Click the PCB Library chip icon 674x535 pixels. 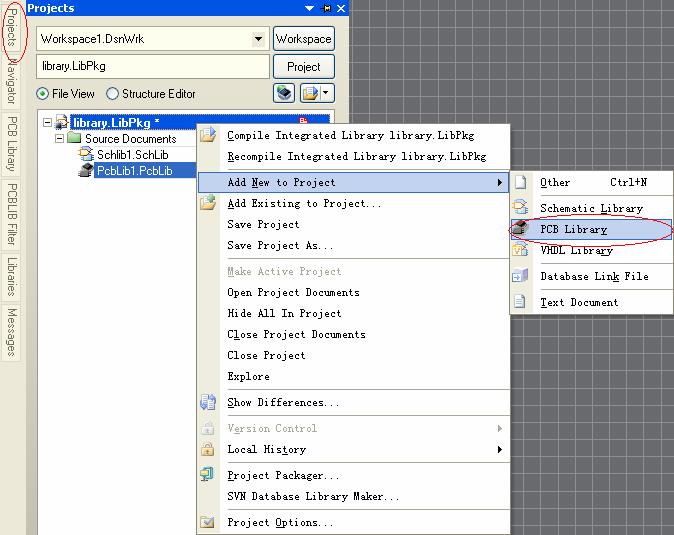click(x=520, y=228)
